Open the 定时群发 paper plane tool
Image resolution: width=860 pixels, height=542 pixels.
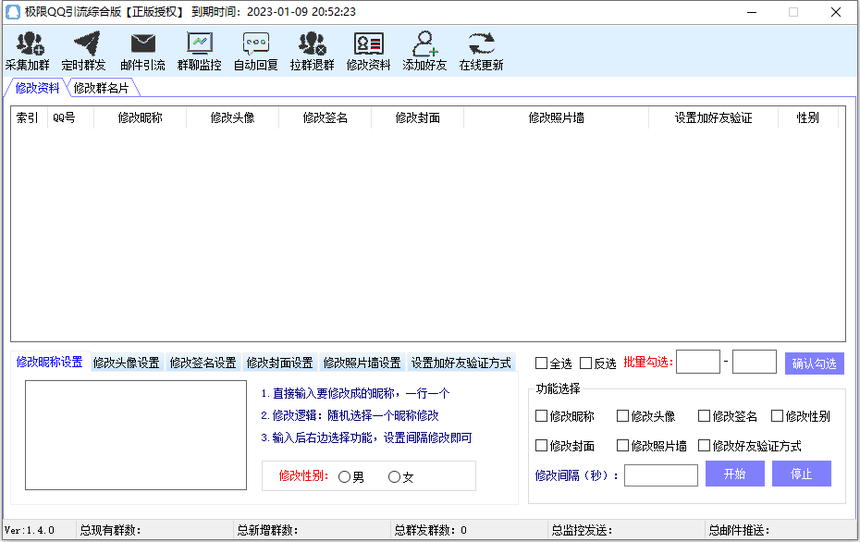[83, 51]
